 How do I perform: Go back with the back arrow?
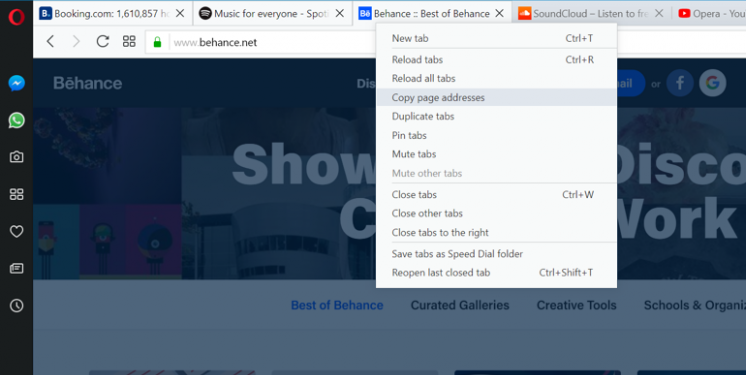tap(50, 42)
